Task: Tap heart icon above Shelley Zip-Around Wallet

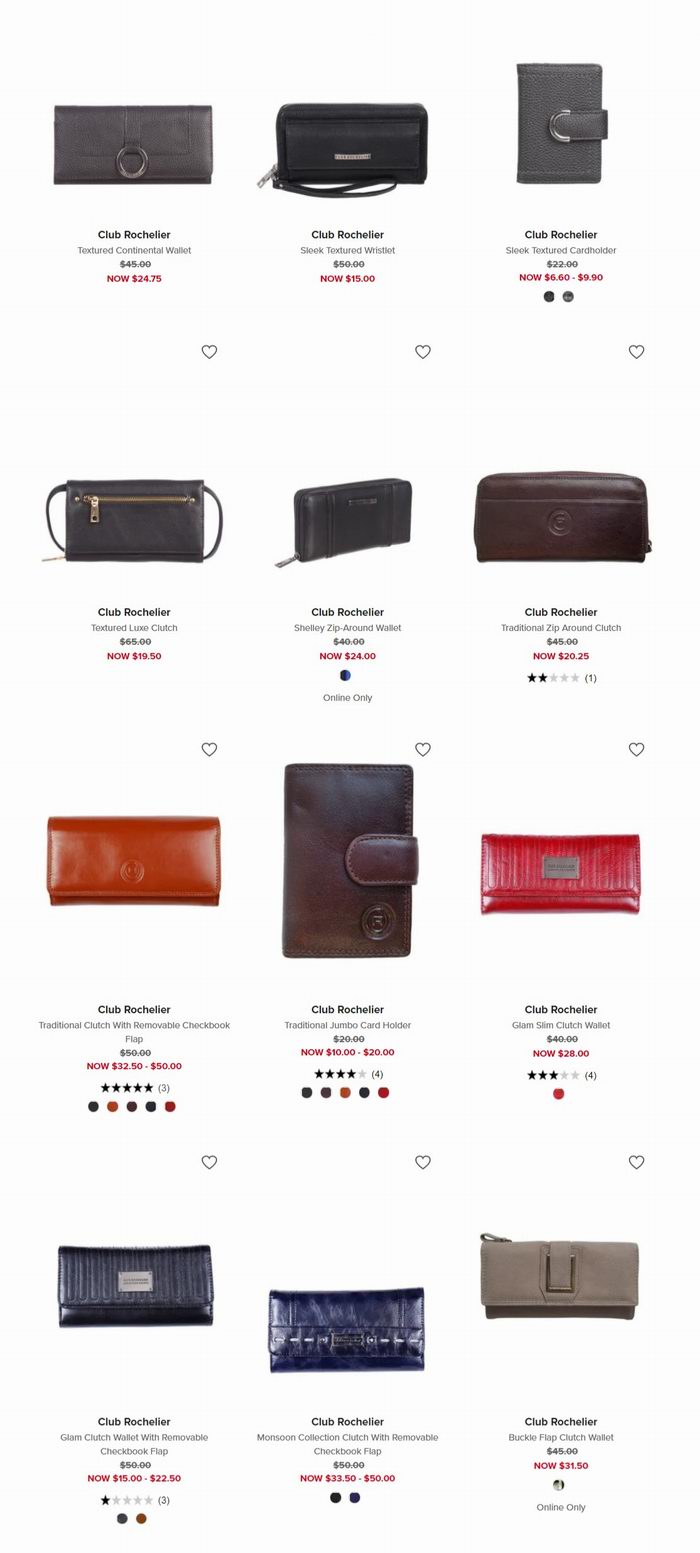Action: coord(423,352)
